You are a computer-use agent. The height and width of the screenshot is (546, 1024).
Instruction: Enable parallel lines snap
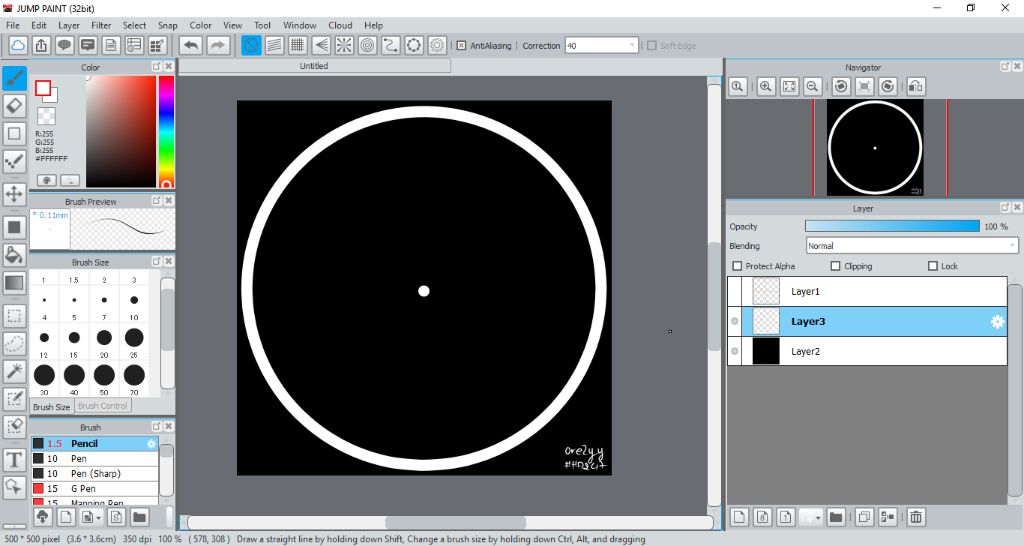pyautogui.click(x=274, y=45)
